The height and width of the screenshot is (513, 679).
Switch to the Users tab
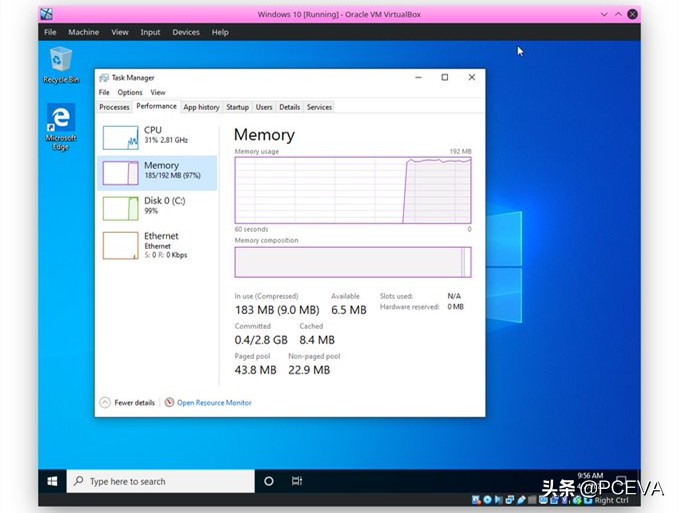coord(264,107)
